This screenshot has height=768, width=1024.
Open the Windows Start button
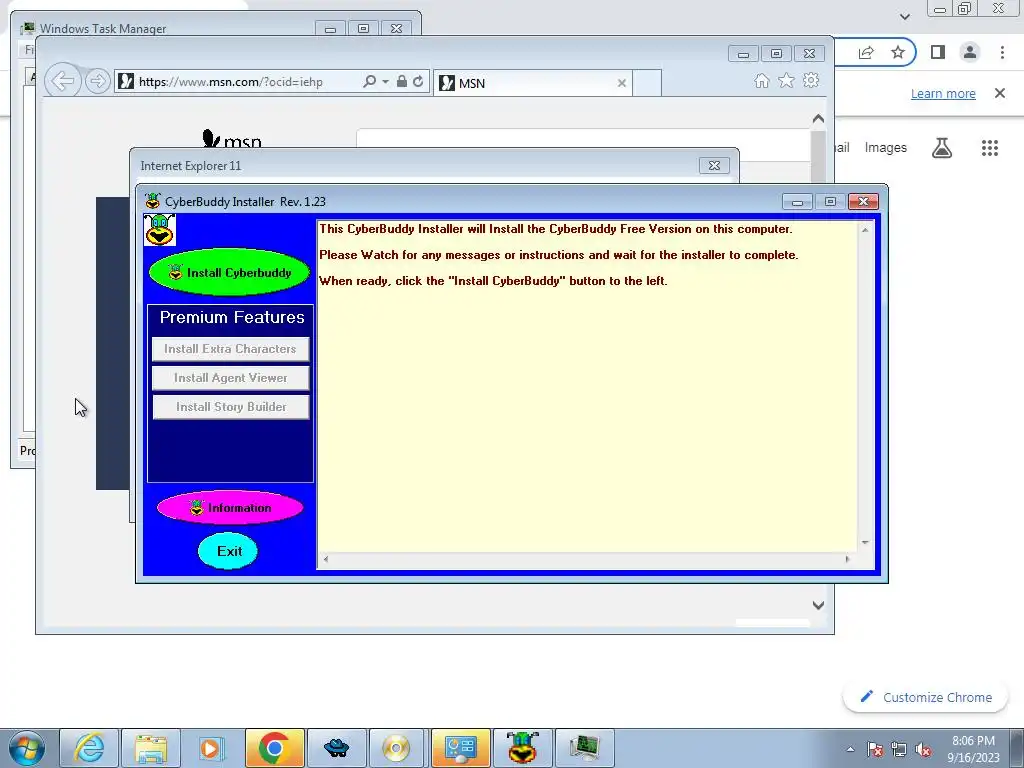pyautogui.click(x=27, y=748)
